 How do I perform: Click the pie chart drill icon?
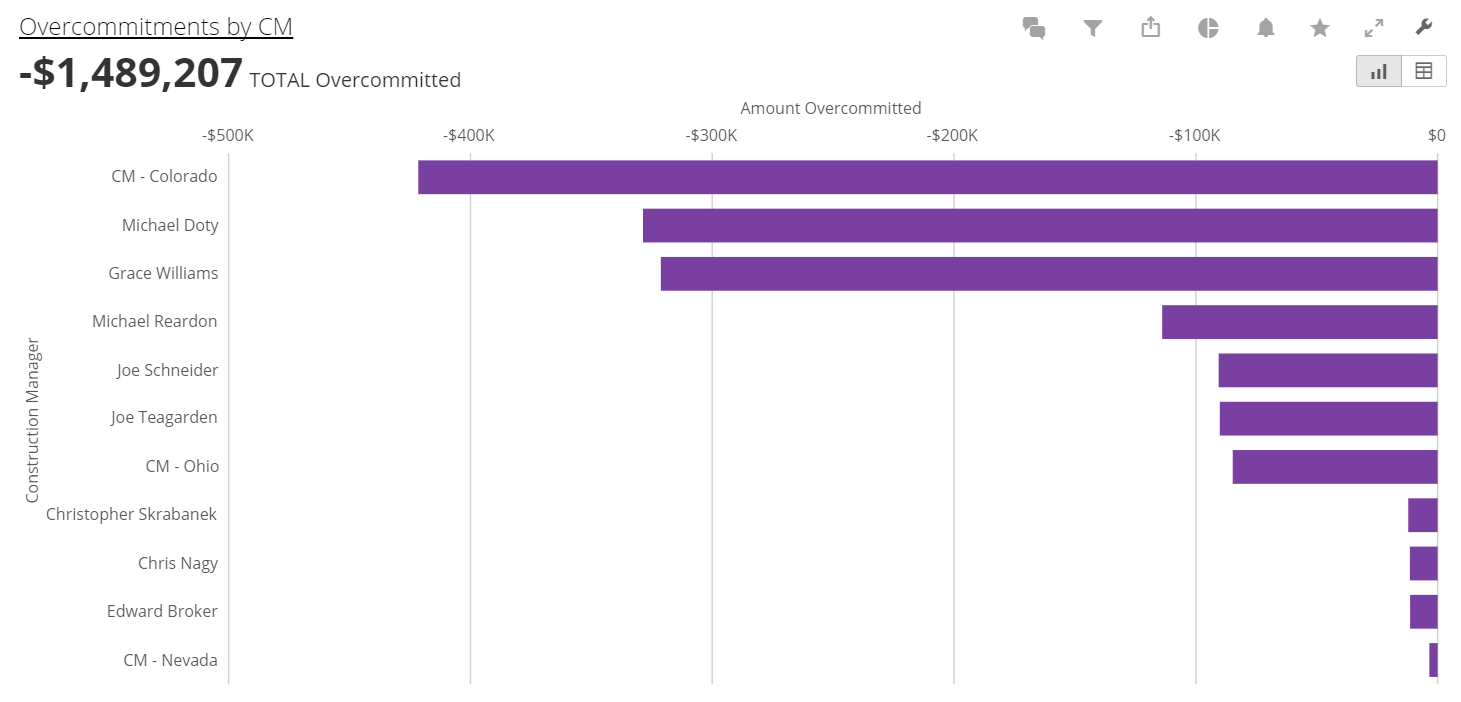pos(1207,29)
